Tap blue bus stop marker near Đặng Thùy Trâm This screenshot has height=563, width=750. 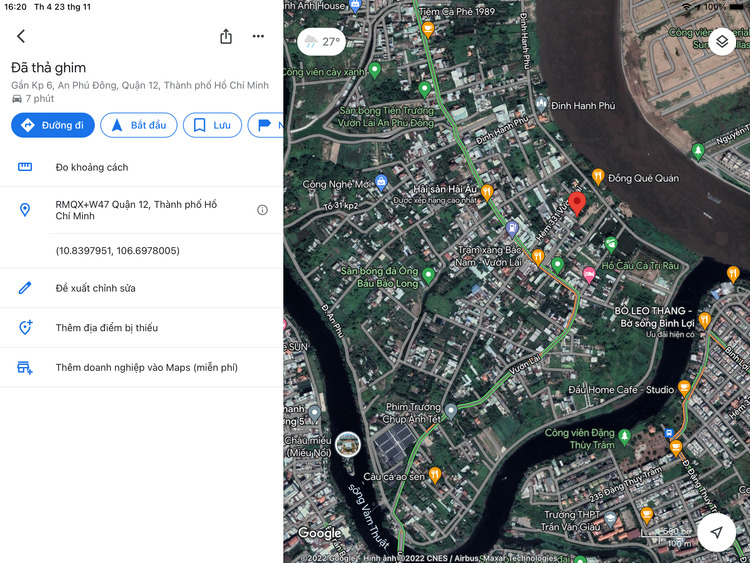coord(669,433)
